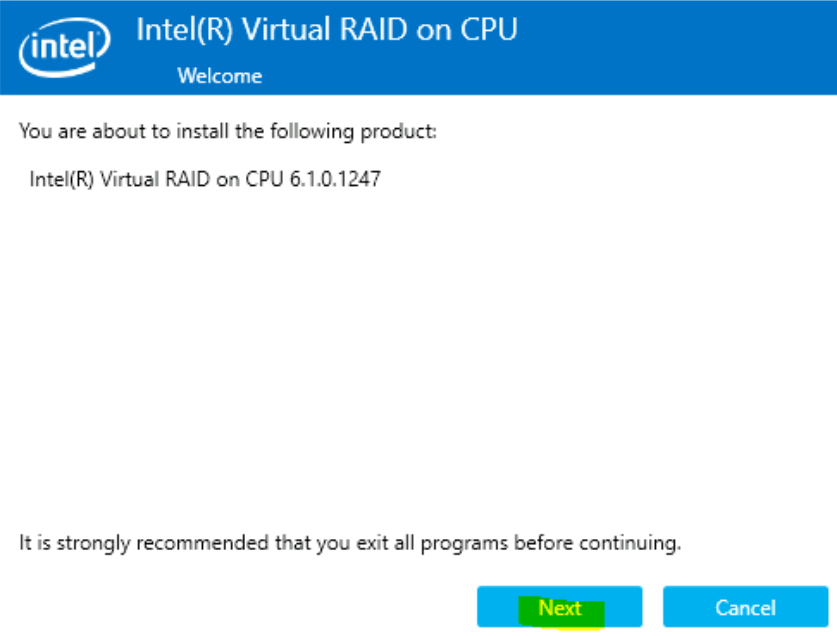
Task: Click the exit all programs recommendation text
Action: (350, 544)
